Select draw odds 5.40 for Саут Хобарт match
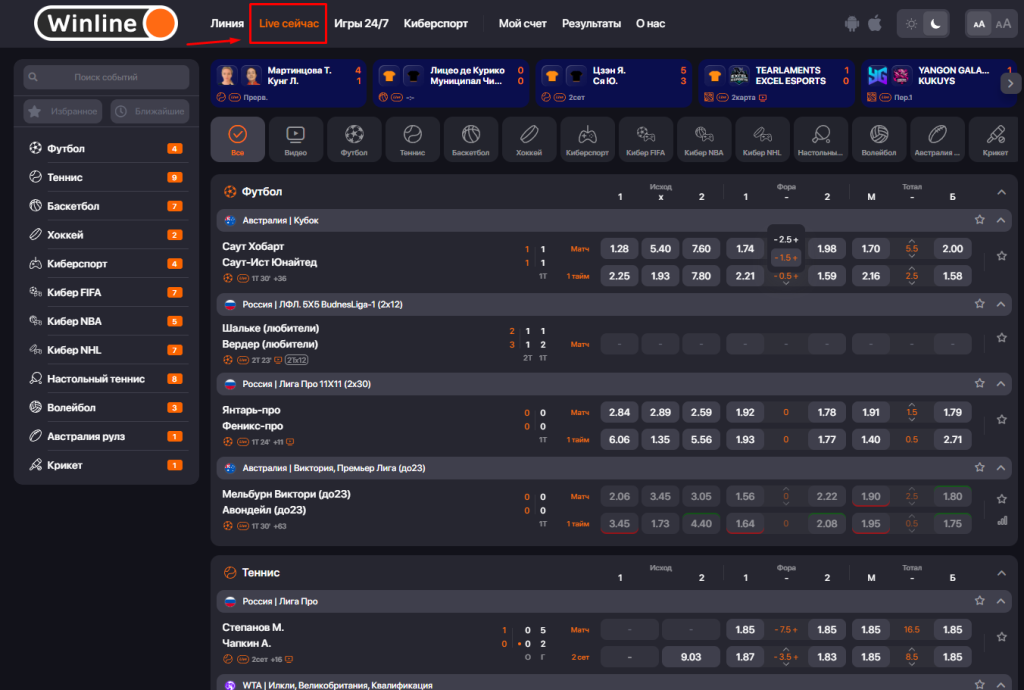This screenshot has height=690, width=1024. pyautogui.click(x=660, y=249)
